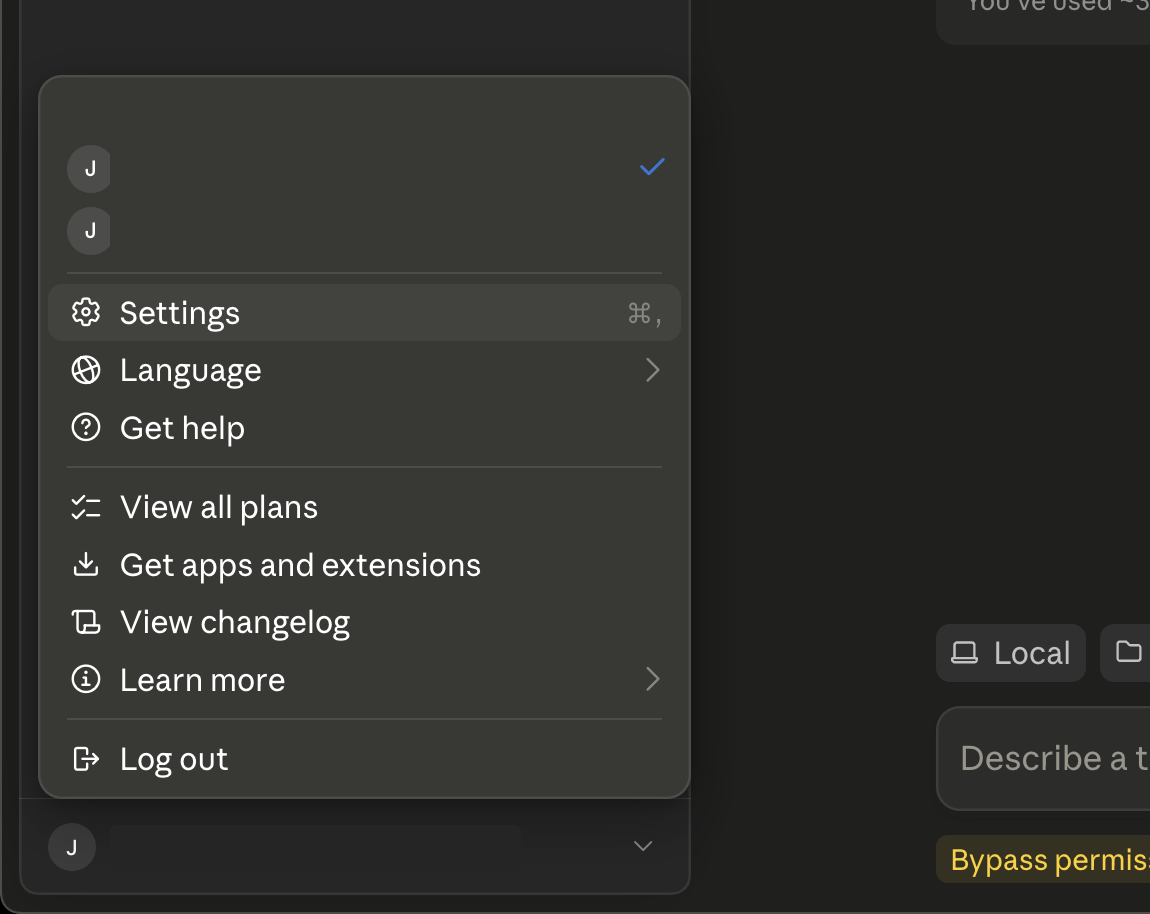Choose View all plans
Image resolution: width=1150 pixels, height=914 pixels.
coord(364,508)
